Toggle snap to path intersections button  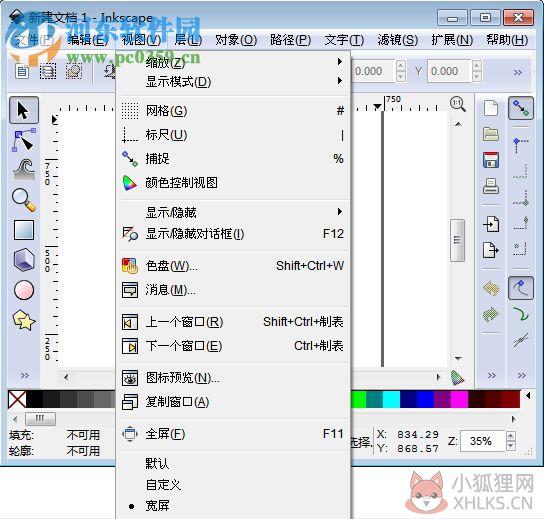pyautogui.click(x=521, y=340)
